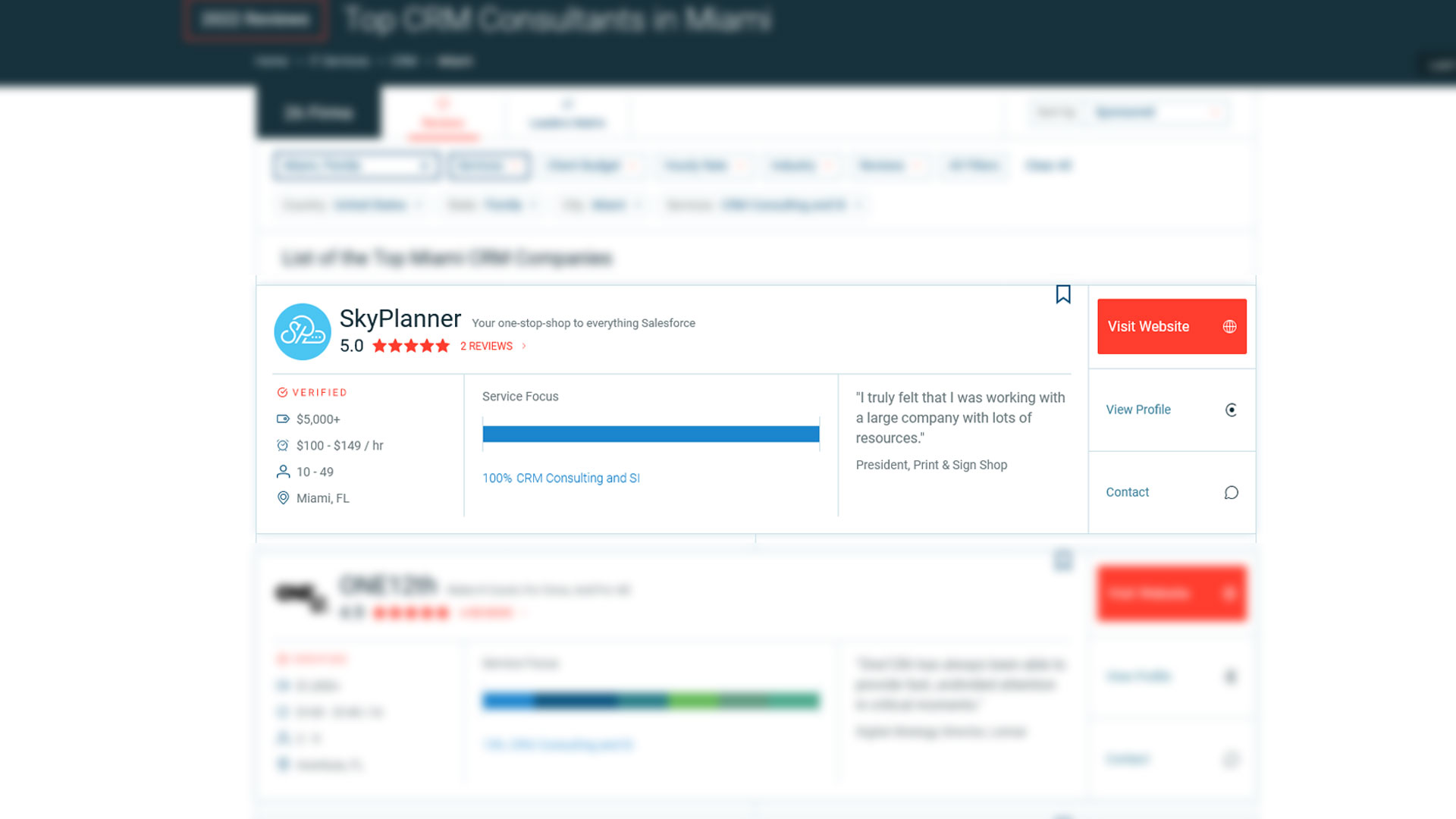Click the View Profile link for SkyPlanner
This screenshot has width=1456, height=819.
[1138, 409]
